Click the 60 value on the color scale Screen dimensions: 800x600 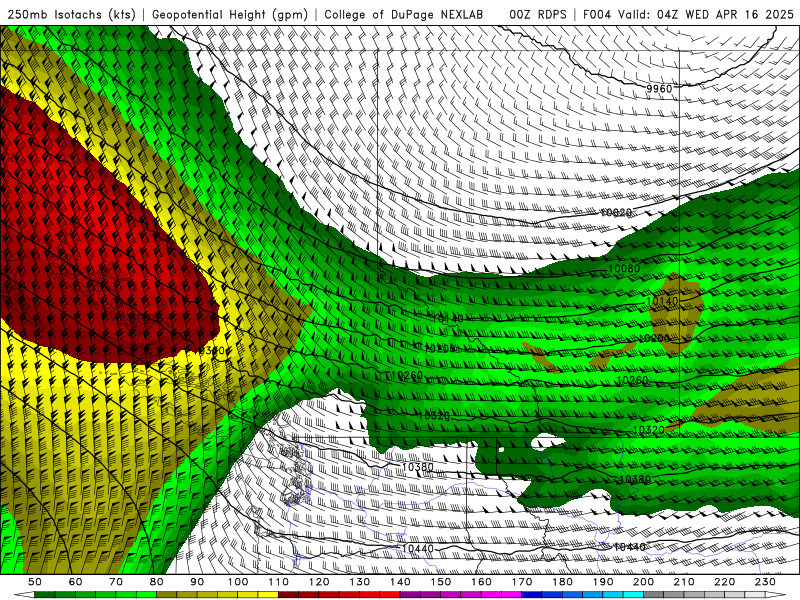click(75, 582)
